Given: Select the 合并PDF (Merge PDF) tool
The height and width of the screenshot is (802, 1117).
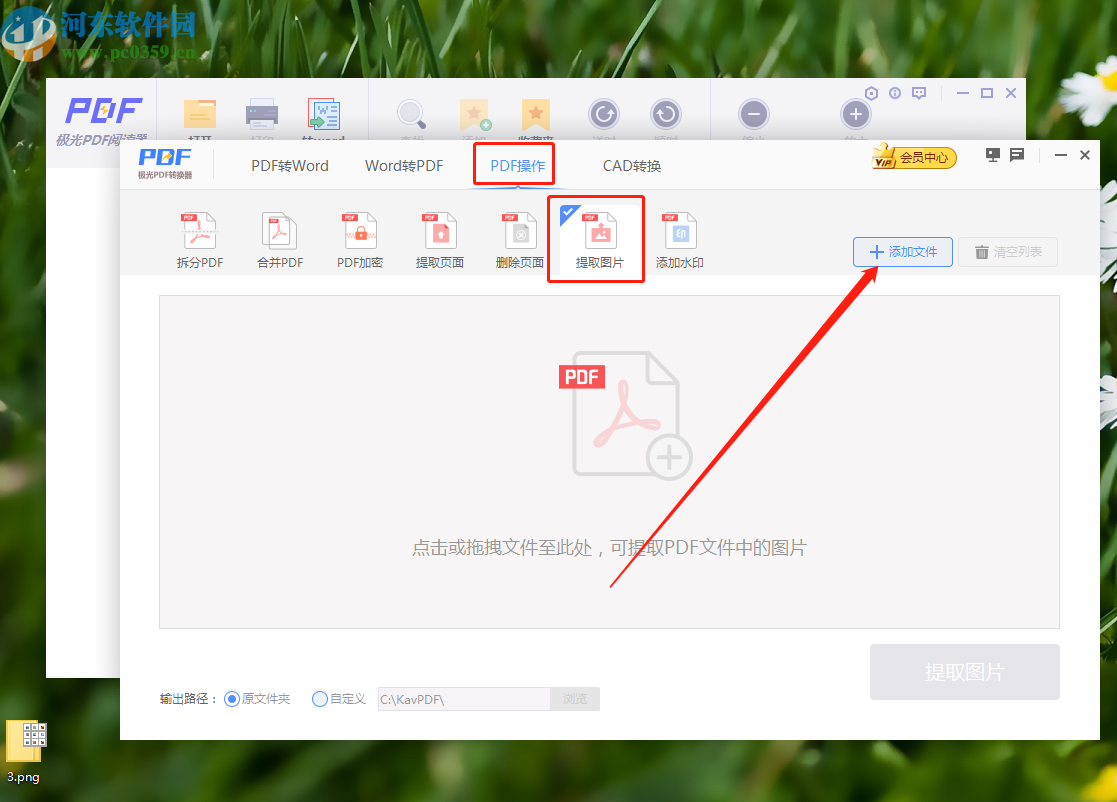Looking at the screenshot, I should point(279,238).
